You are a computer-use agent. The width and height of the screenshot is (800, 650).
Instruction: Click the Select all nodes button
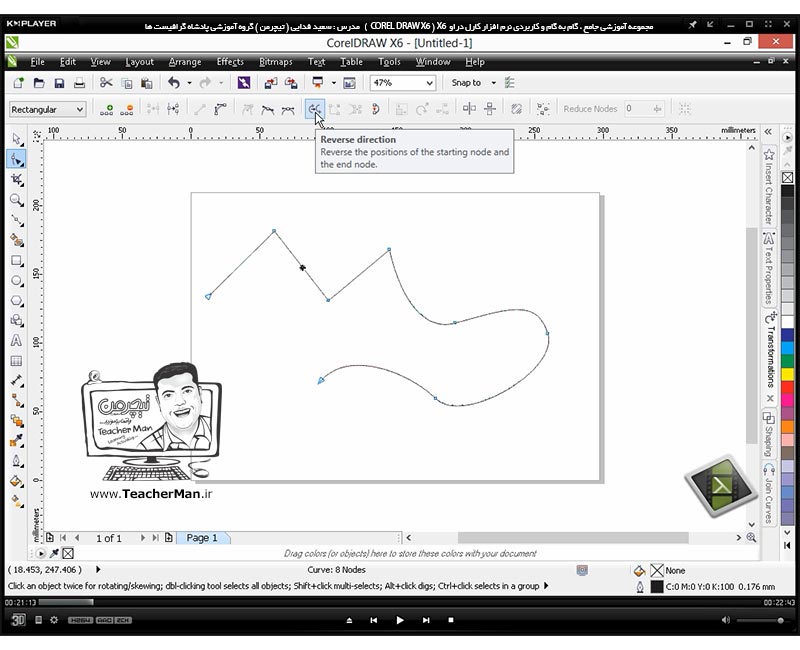point(543,109)
